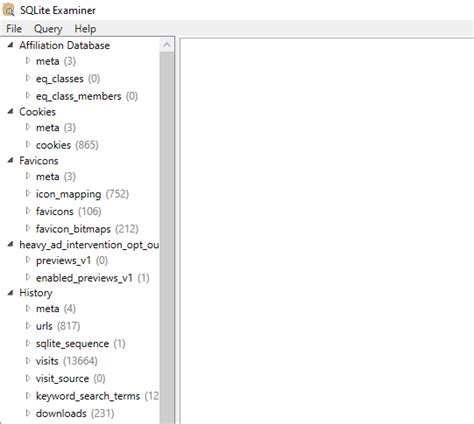
Task: Select the favicon_bitmaps (212) table
Action: (x=87, y=229)
